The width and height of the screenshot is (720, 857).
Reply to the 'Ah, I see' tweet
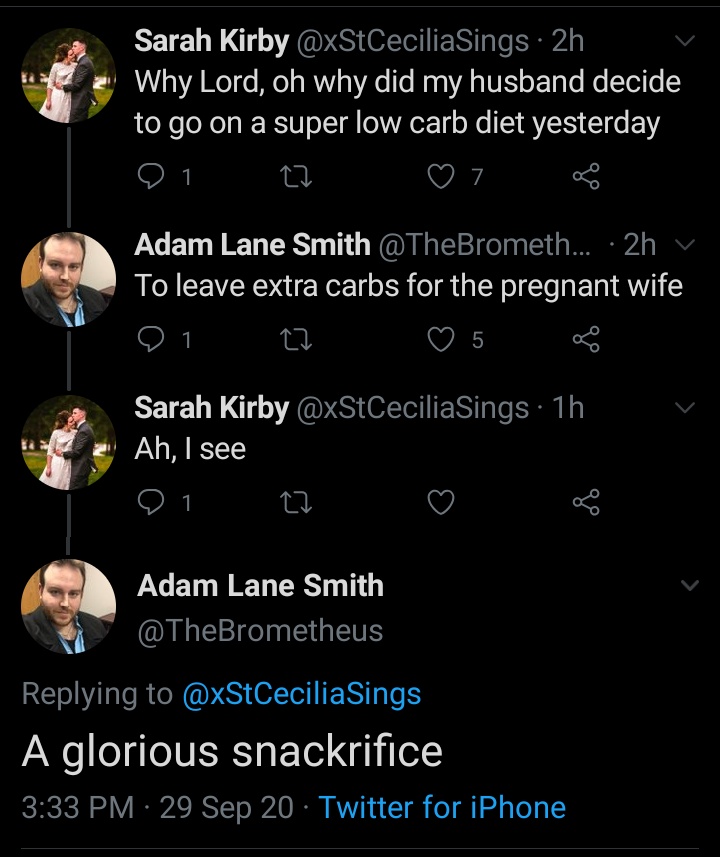(x=150, y=503)
